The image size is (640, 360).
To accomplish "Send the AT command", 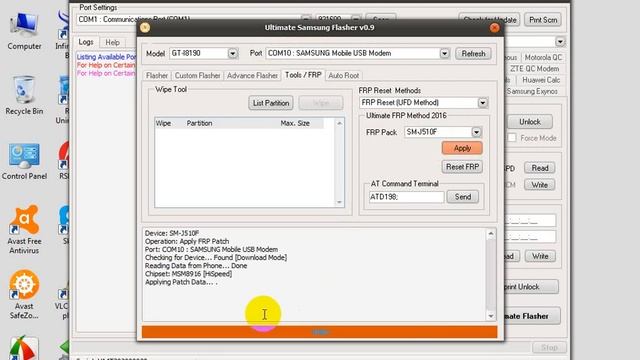I will click(462, 197).
